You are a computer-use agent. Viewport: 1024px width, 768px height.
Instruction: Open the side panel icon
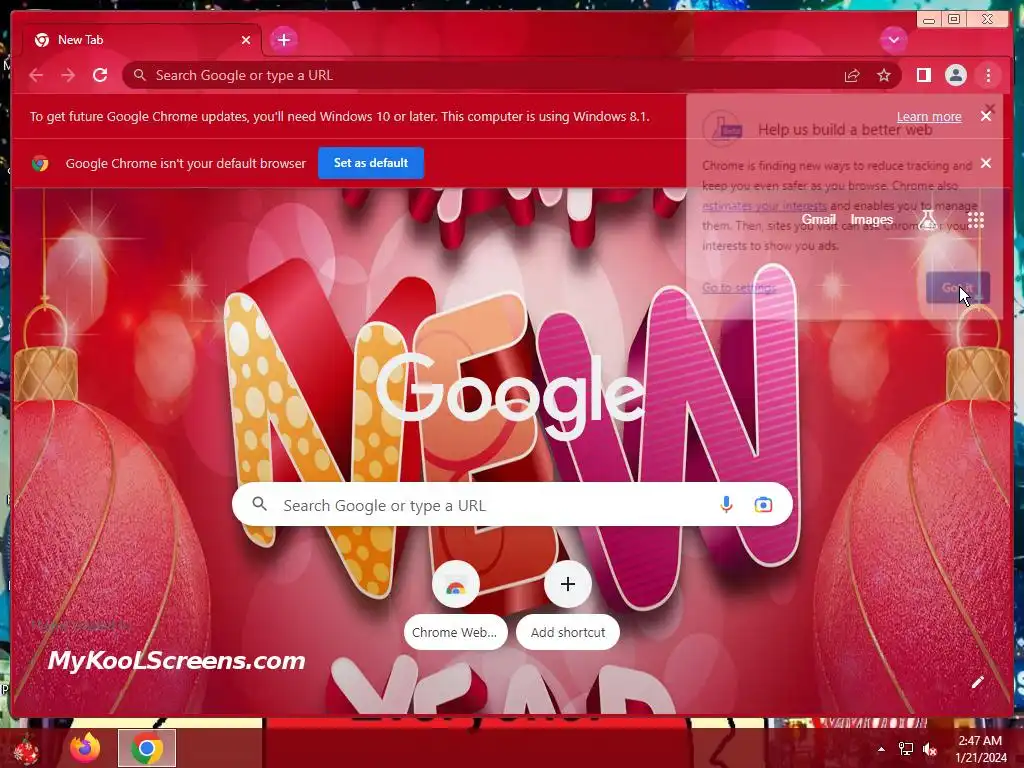coord(923,76)
